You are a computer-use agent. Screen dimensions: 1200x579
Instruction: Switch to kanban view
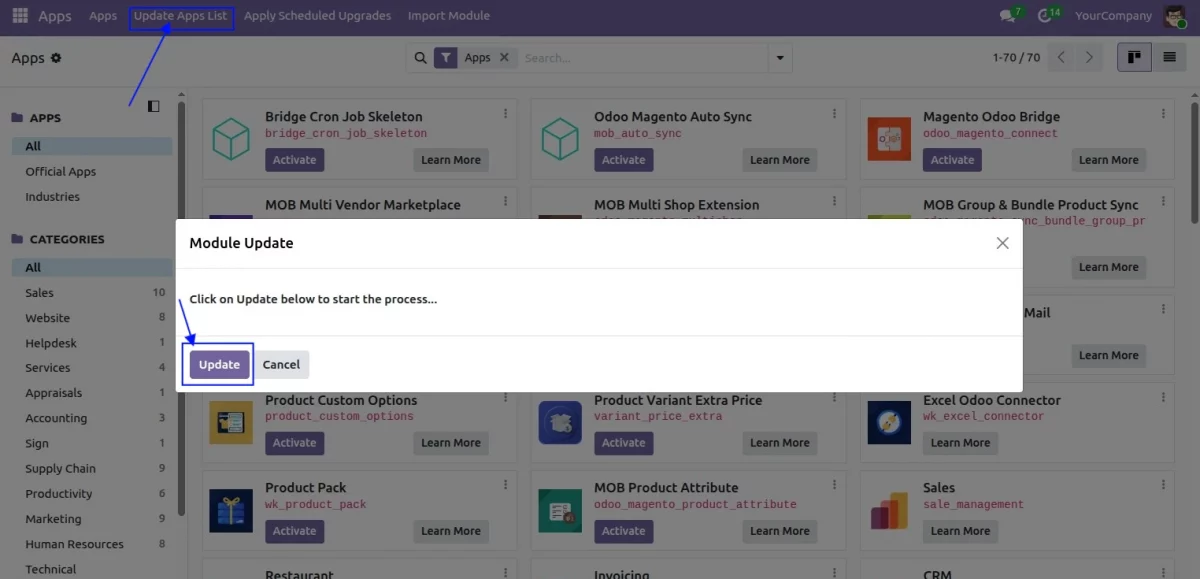pyautogui.click(x=1134, y=58)
